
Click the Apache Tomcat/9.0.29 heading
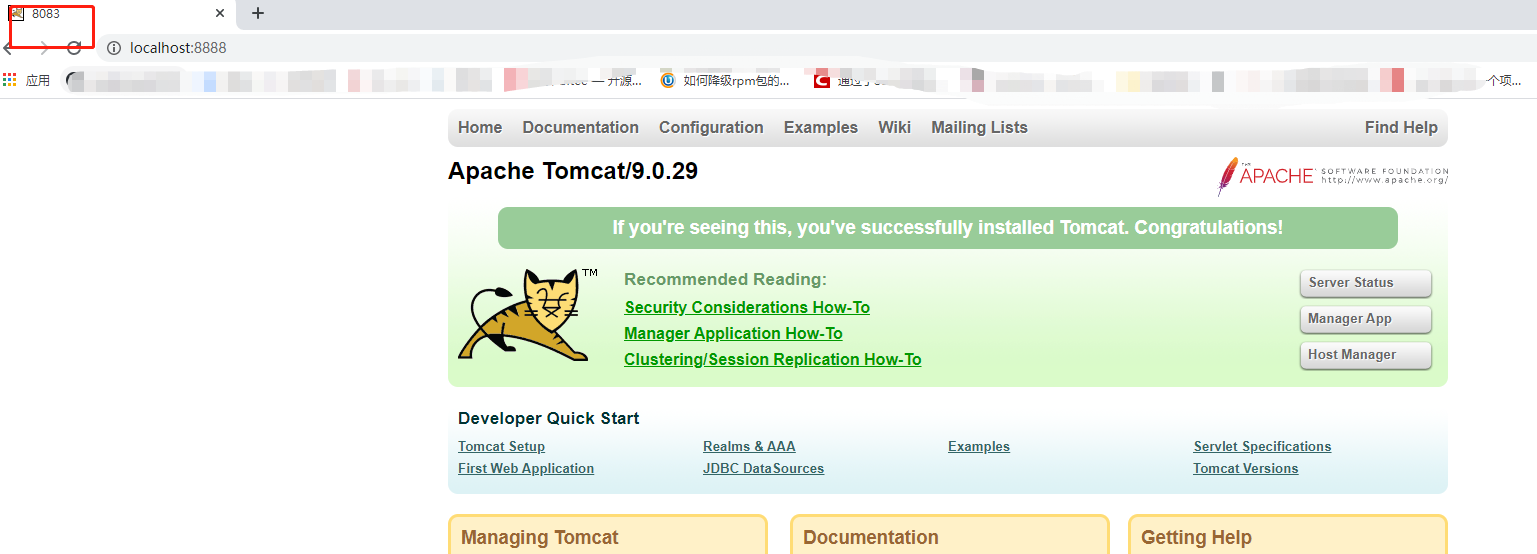click(x=573, y=171)
